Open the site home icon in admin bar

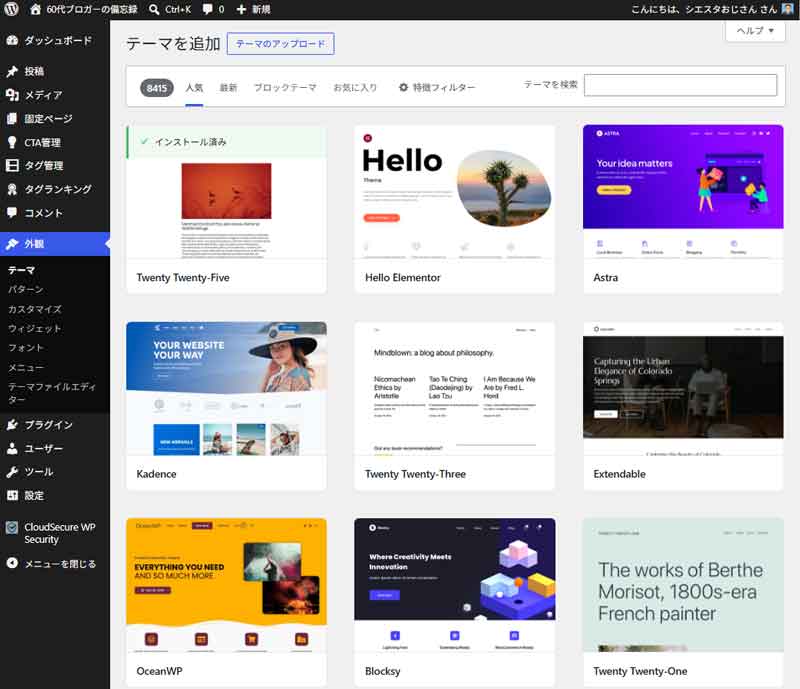tap(35, 9)
